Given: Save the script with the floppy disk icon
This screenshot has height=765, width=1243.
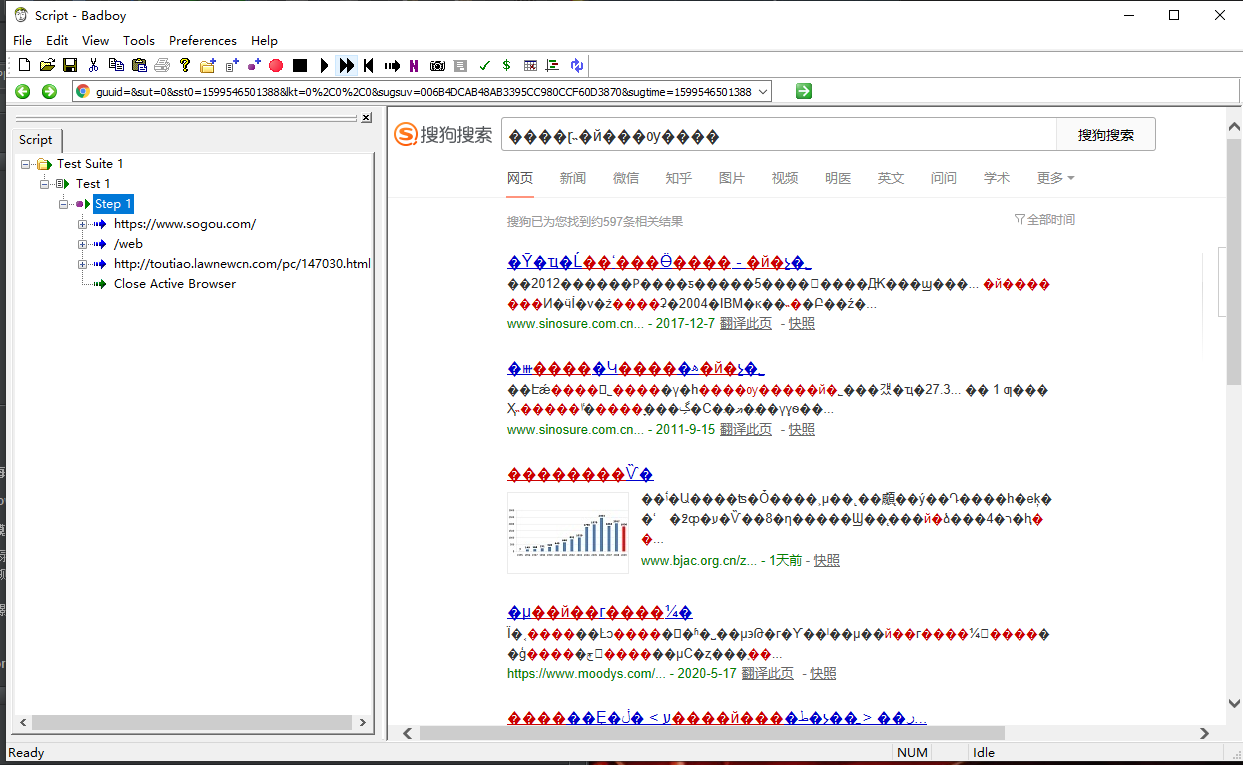Looking at the screenshot, I should pos(70,65).
